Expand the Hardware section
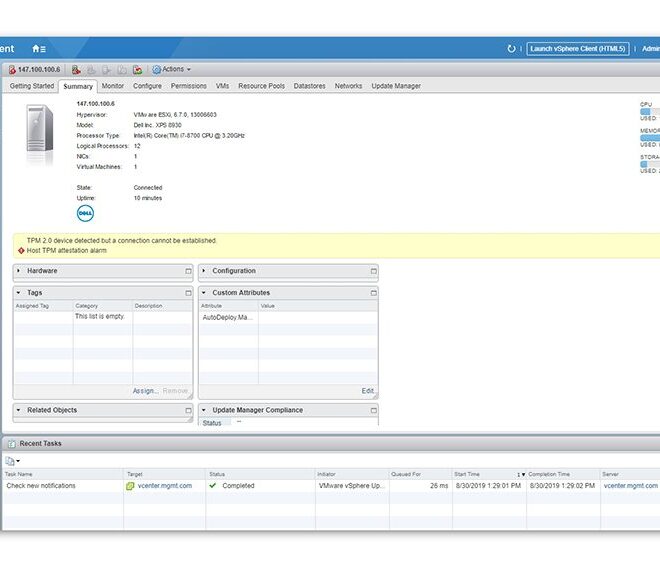Viewport: 660px width, 567px height. (20, 271)
